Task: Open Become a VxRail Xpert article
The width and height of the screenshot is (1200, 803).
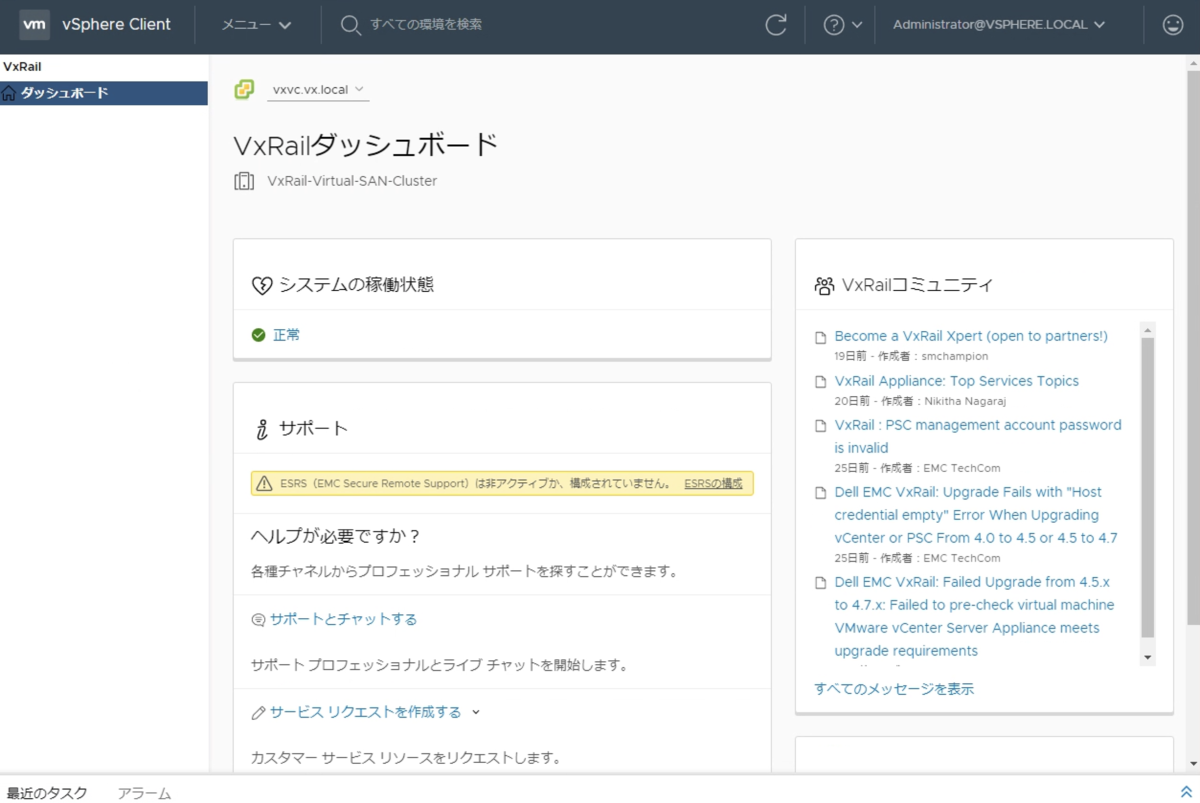Action: coord(971,336)
